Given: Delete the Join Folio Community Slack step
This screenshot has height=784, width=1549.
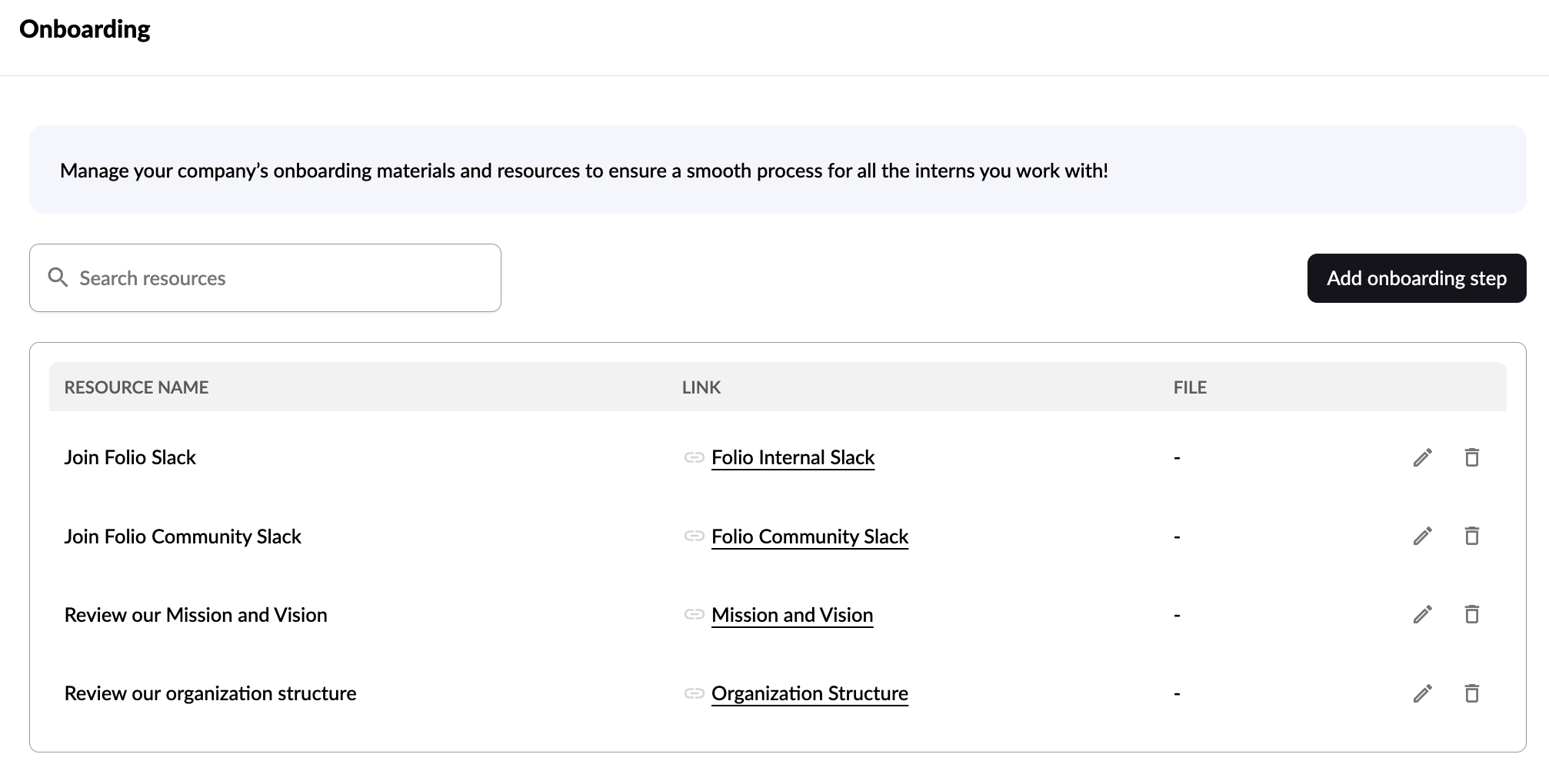Looking at the screenshot, I should pos(1471,537).
